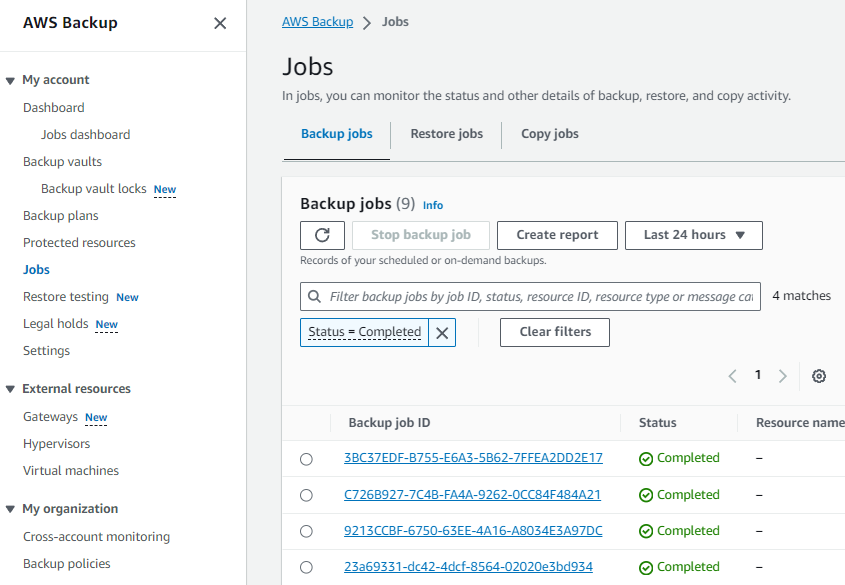The width and height of the screenshot is (845, 585).
Task: Select radio for job 3BC37EDF-B755-E6A3-5B62-7FFEA2DD2E17
Action: pos(306,459)
